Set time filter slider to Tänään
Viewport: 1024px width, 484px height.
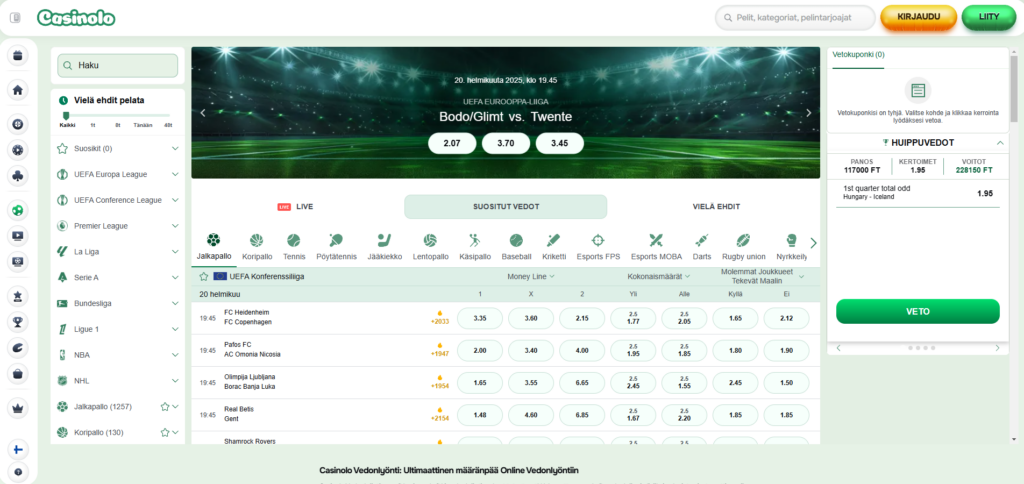tap(143, 125)
